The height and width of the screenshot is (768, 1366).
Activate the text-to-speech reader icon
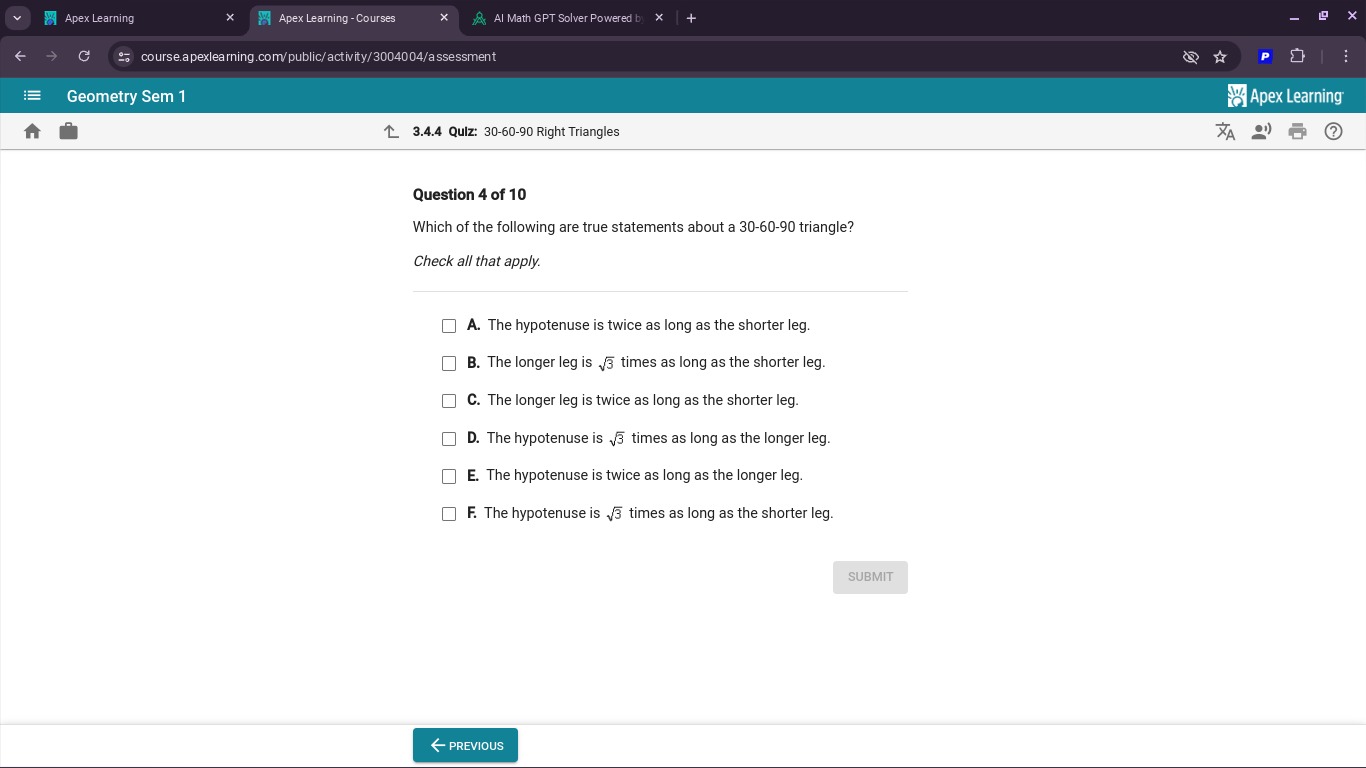click(x=1261, y=131)
